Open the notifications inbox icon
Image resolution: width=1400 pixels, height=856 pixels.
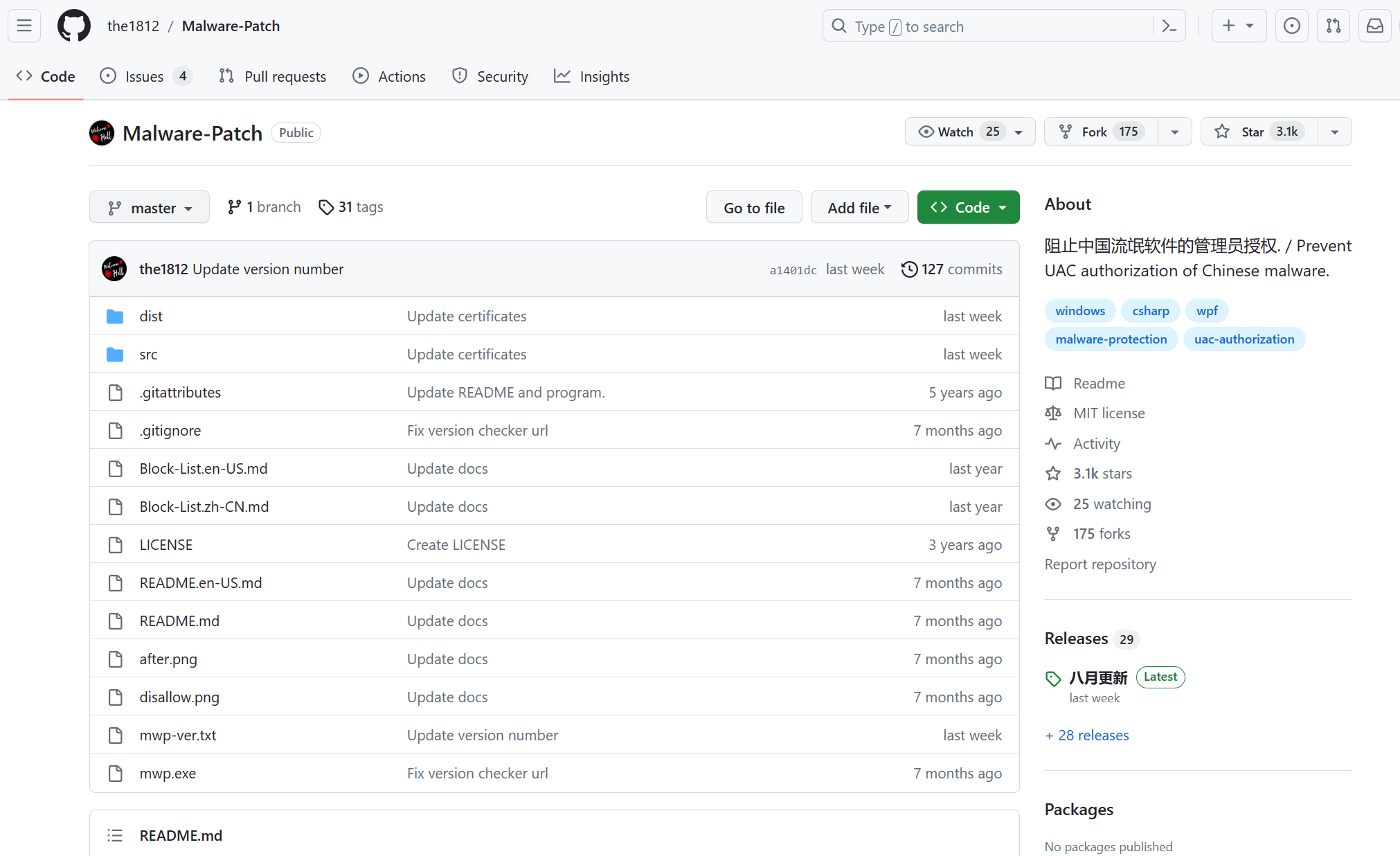click(x=1374, y=26)
